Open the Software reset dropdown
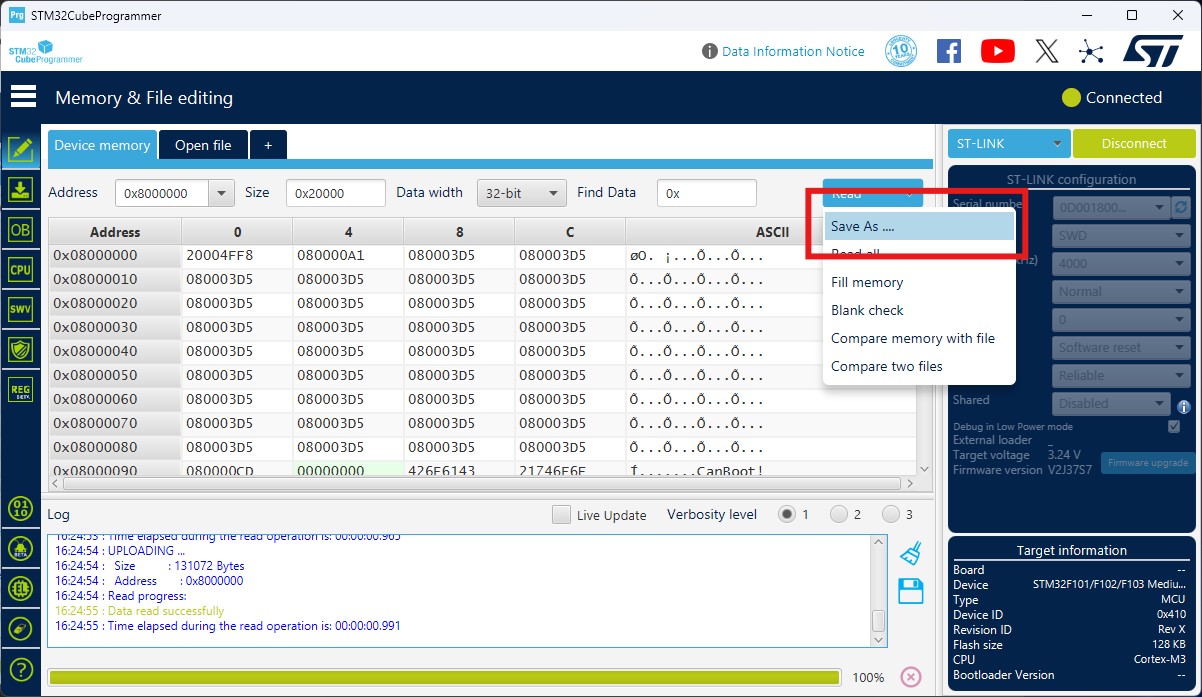Viewport: 1202px width, 697px height. click(1123, 348)
